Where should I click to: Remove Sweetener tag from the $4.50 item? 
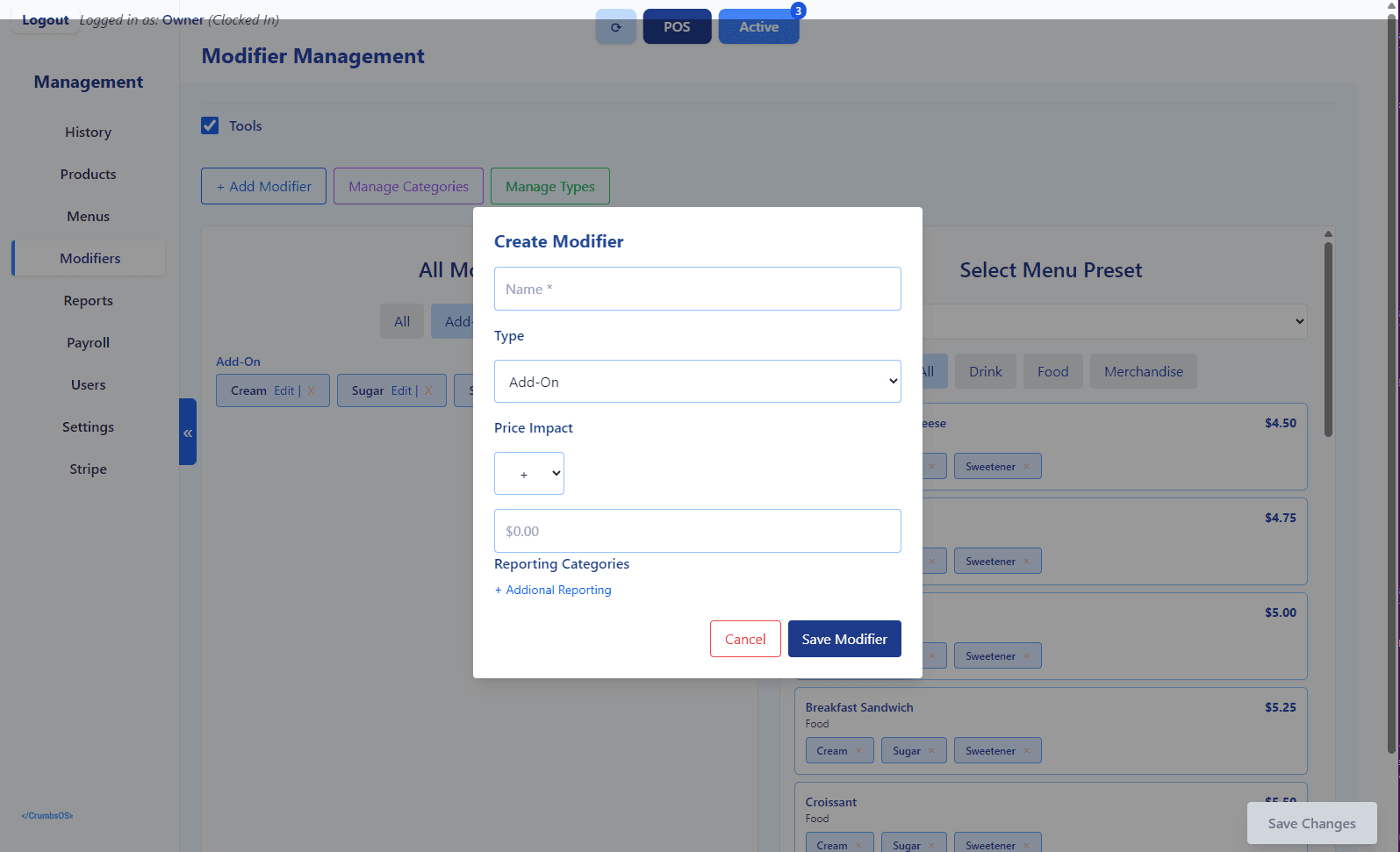click(1026, 467)
